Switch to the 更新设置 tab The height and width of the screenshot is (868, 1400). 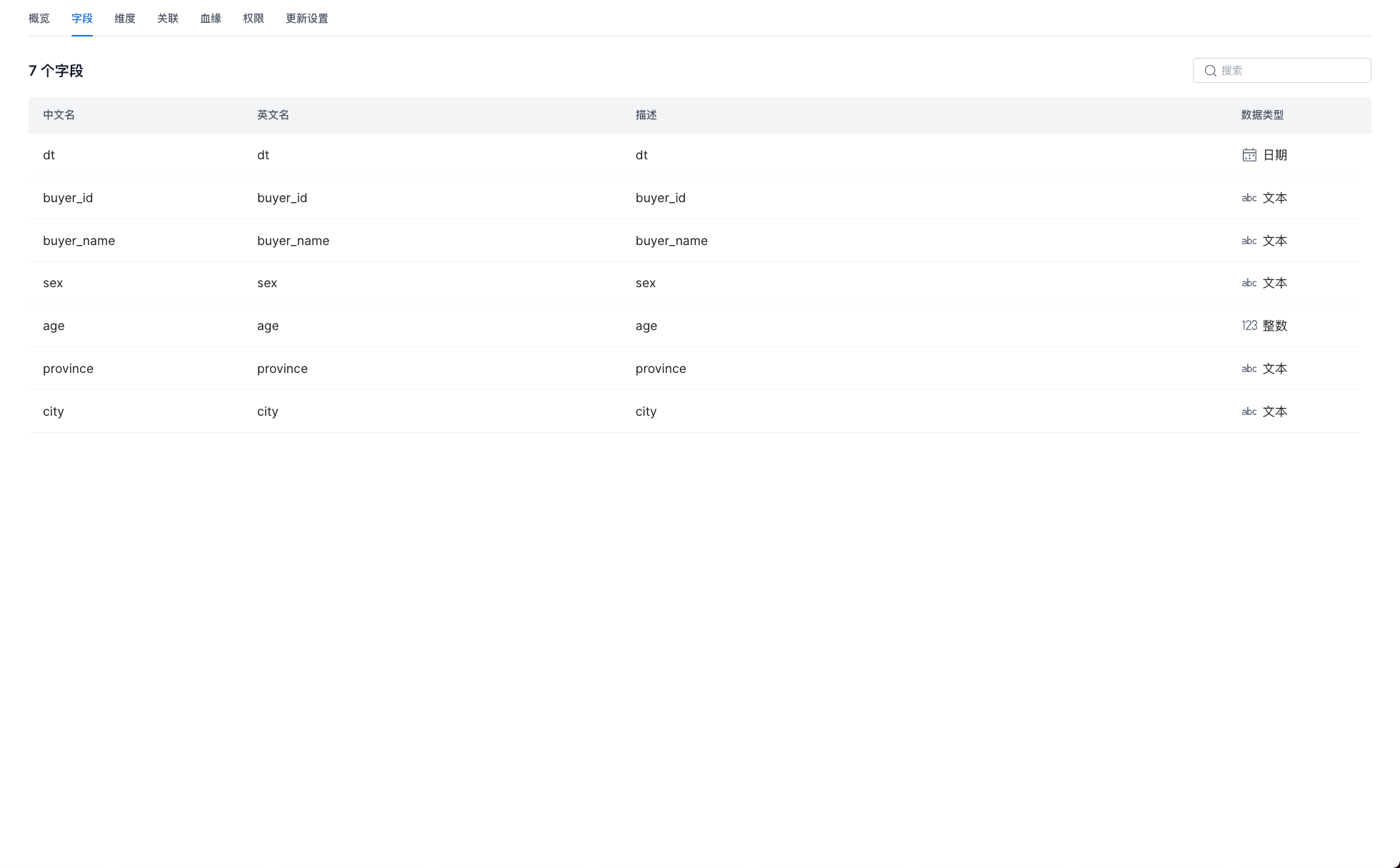[x=307, y=19]
